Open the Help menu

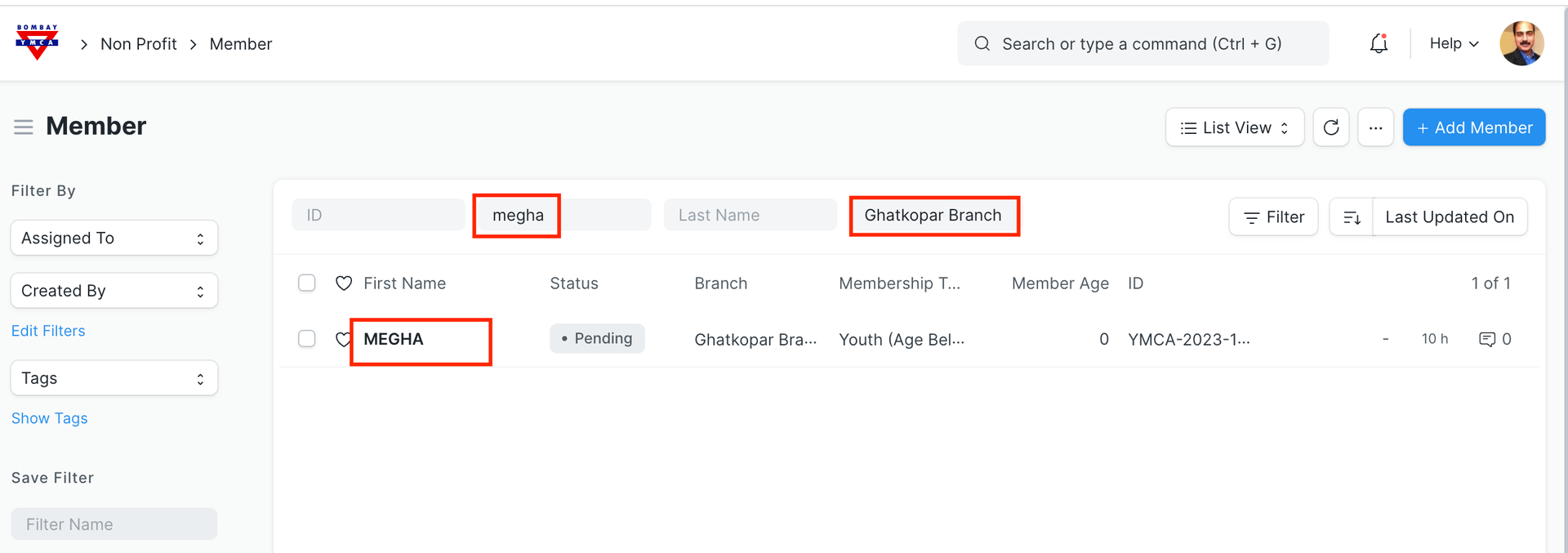pyautogui.click(x=1454, y=44)
